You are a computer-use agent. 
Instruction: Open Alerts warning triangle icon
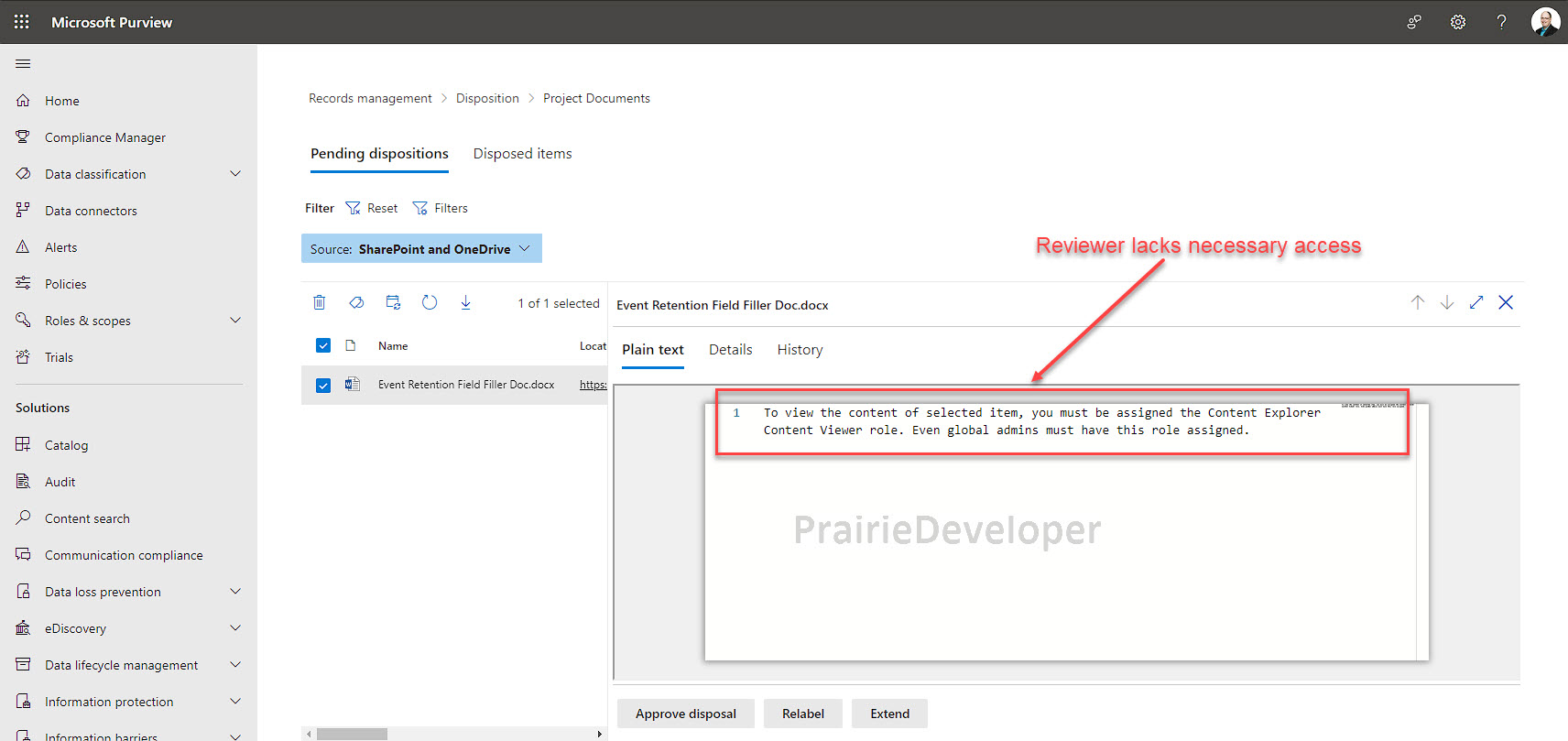(23, 247)
